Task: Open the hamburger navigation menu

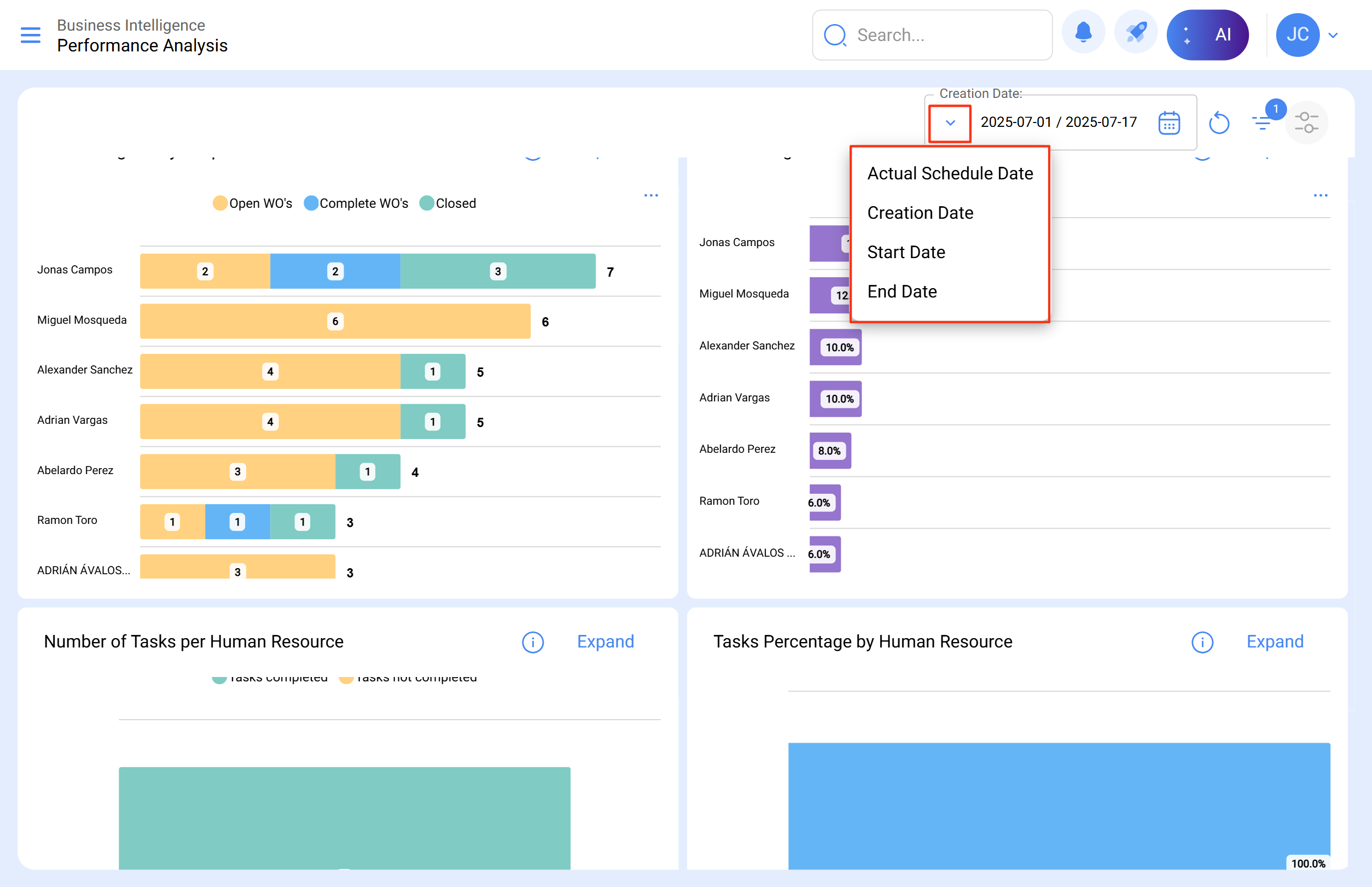Action: [x=31, y=35]
